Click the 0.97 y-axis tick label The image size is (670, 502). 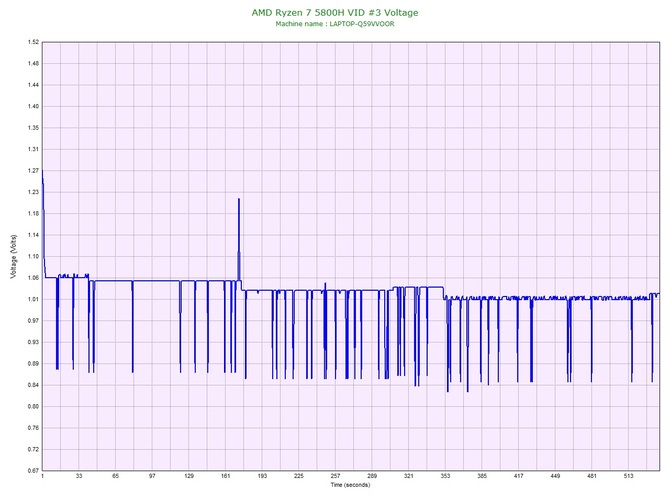[x=33, y=320]
